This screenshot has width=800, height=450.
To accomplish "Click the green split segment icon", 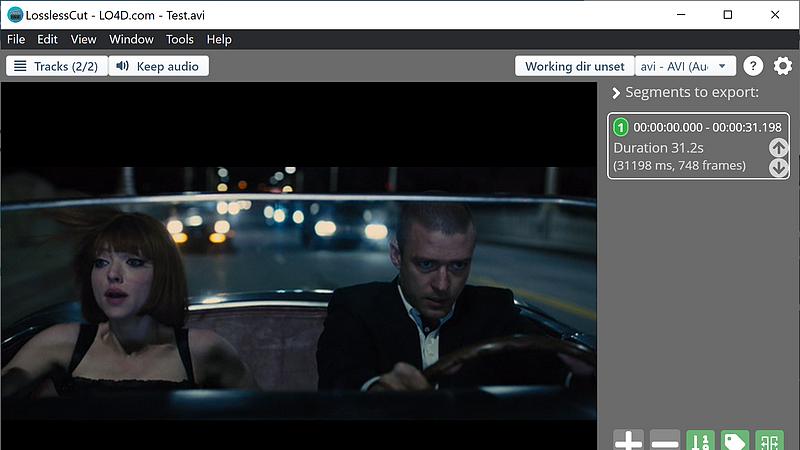I will pos(769,440).
